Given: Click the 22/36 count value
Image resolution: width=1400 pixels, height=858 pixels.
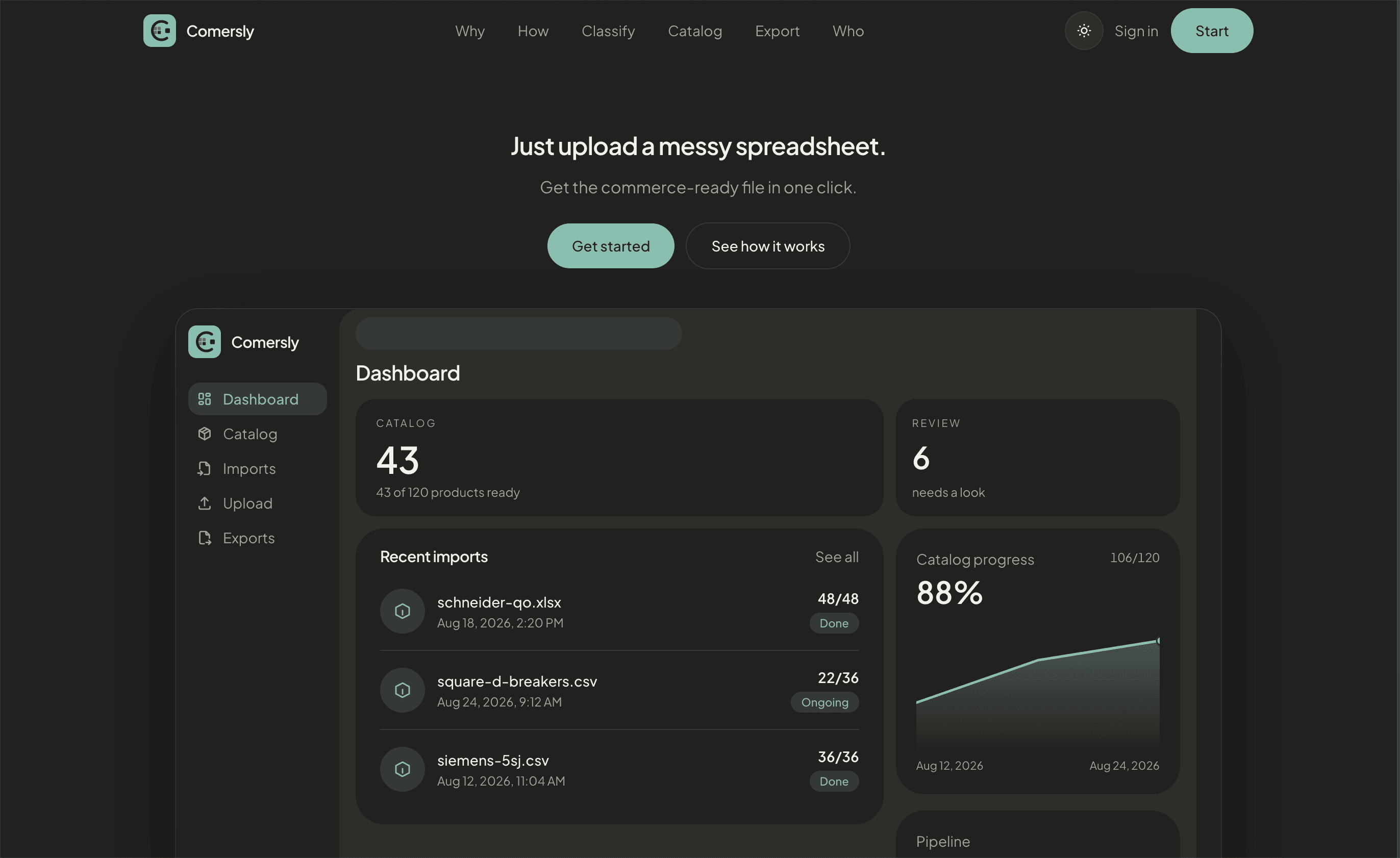Looking at the screenshot, I should pyautogui.click(x=838, y=677).
